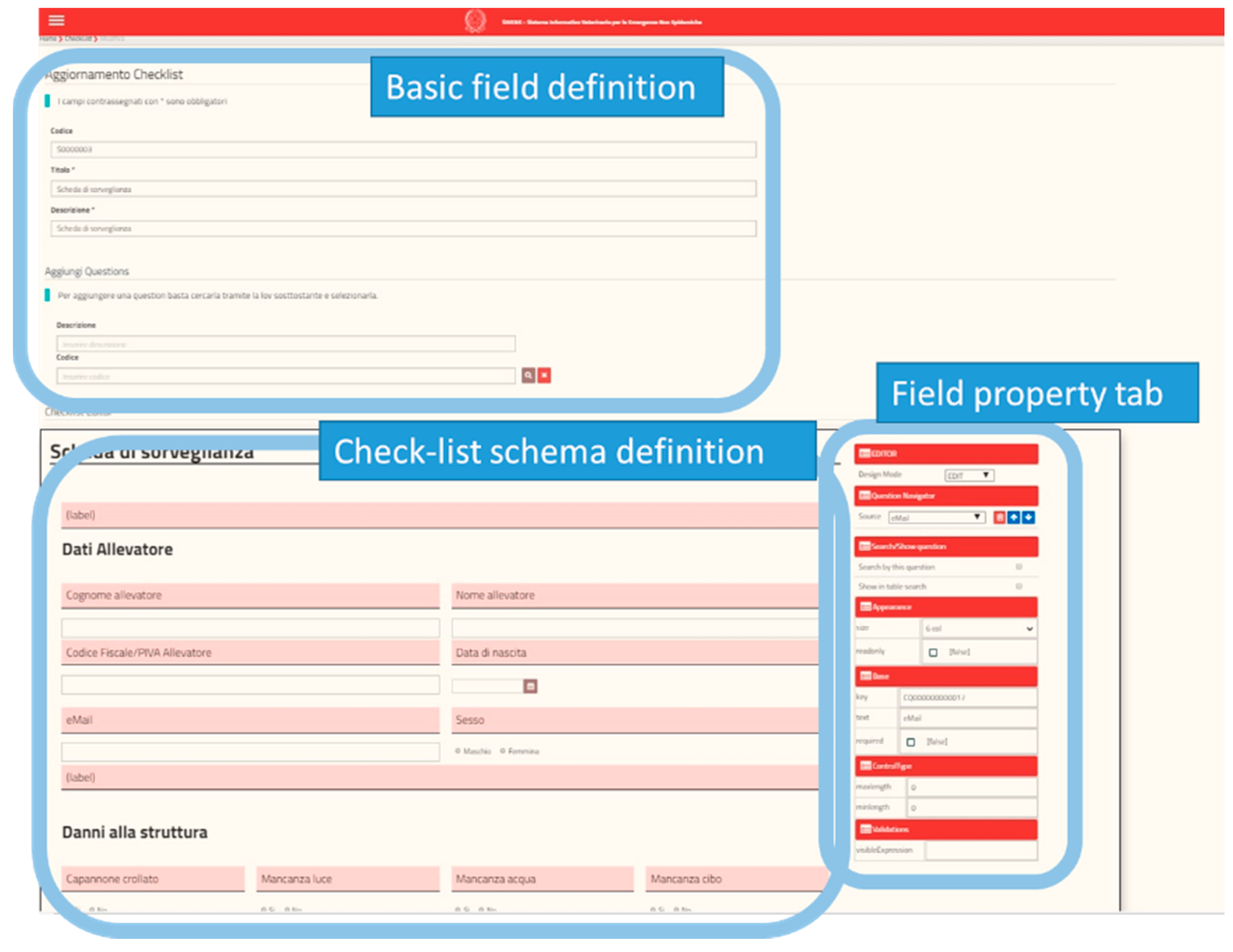The width and height of the screenshot is (1233, 952).
Task: Toggle the readonly checkbox in Appearance
Action: coord(933,652)
